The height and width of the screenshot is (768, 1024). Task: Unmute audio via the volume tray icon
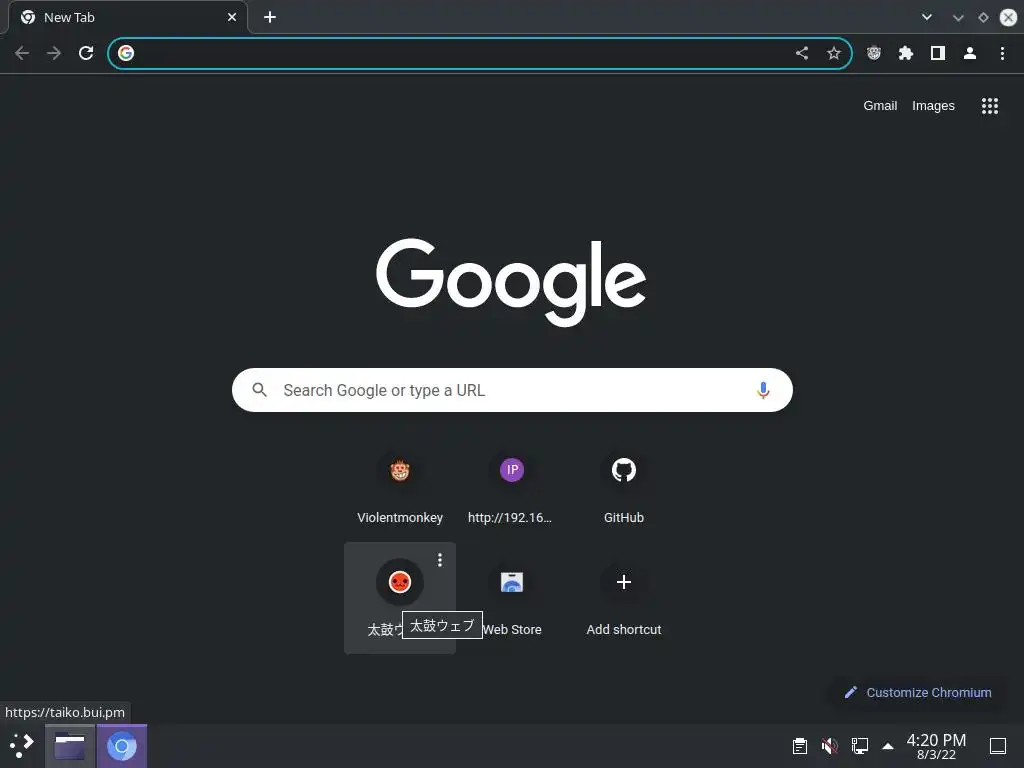coord(830,746)
